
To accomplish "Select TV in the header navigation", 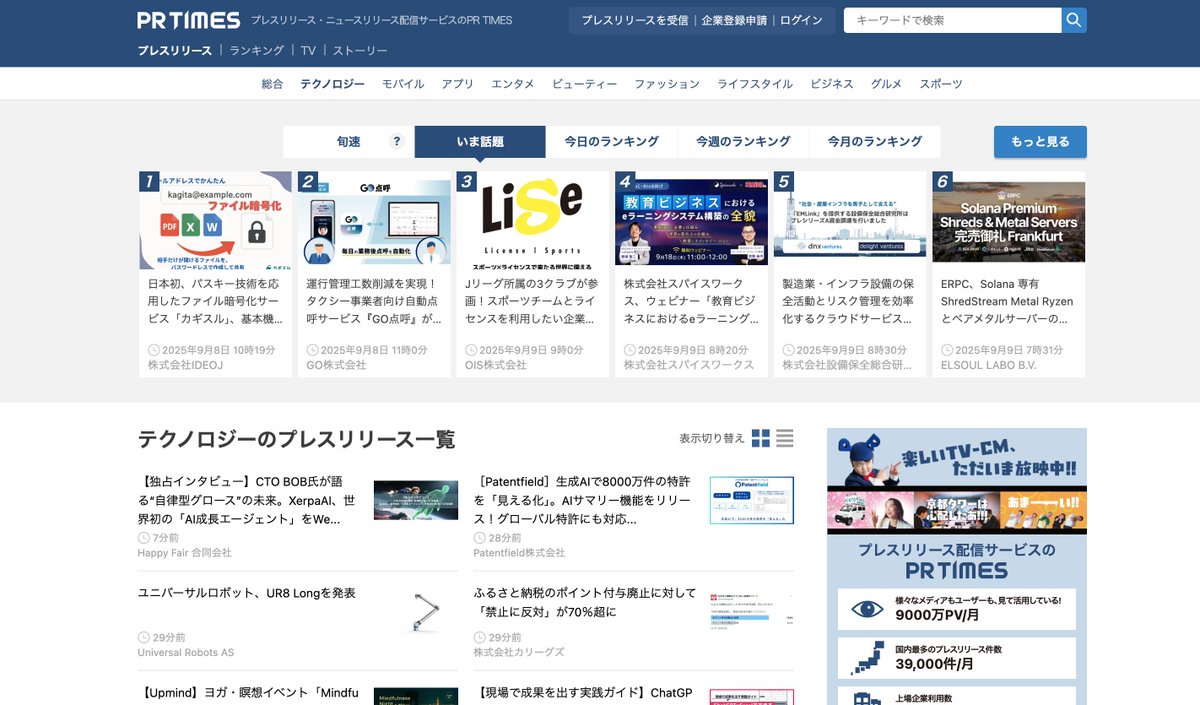I will (x=308, y=50).
